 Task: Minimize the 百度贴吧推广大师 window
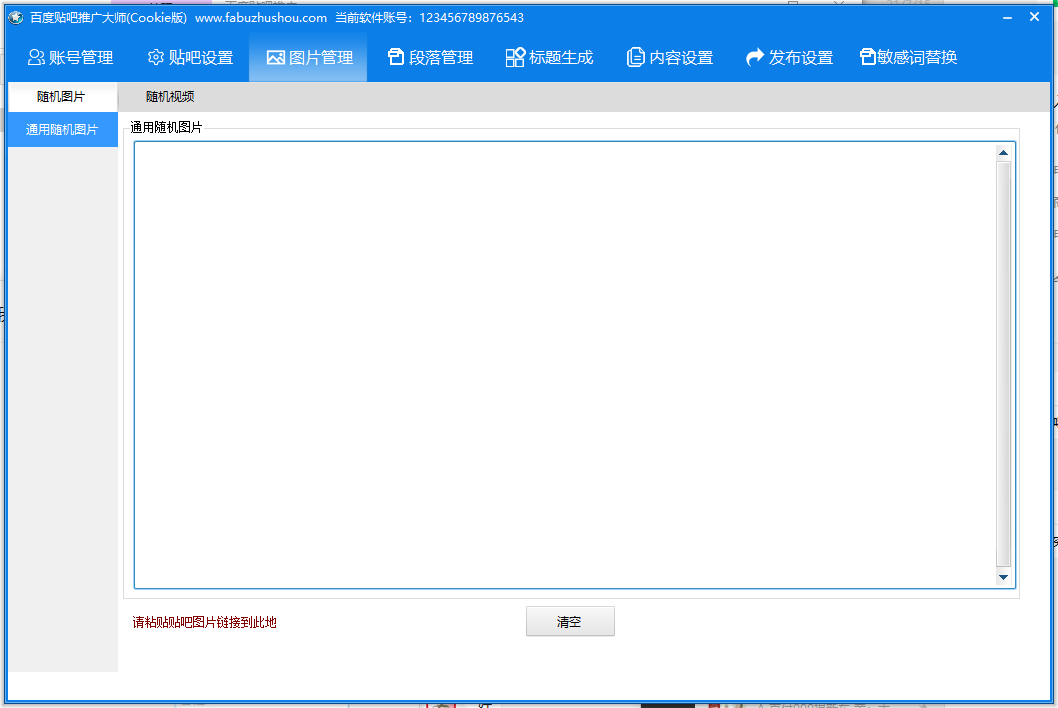click(x=1004, y=17)
